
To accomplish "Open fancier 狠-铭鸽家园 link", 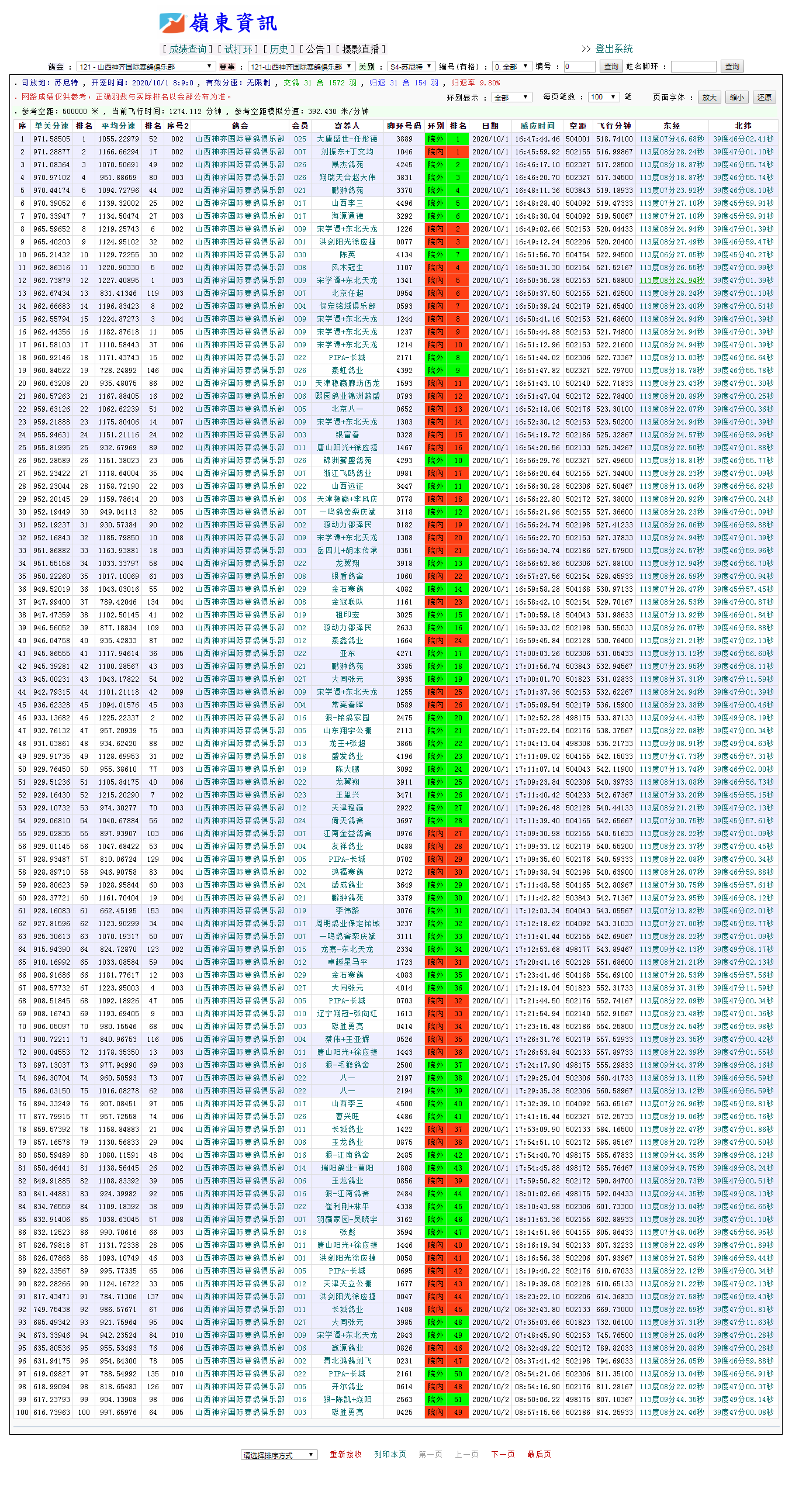I will pyautogui.click(x=347, y=718).
